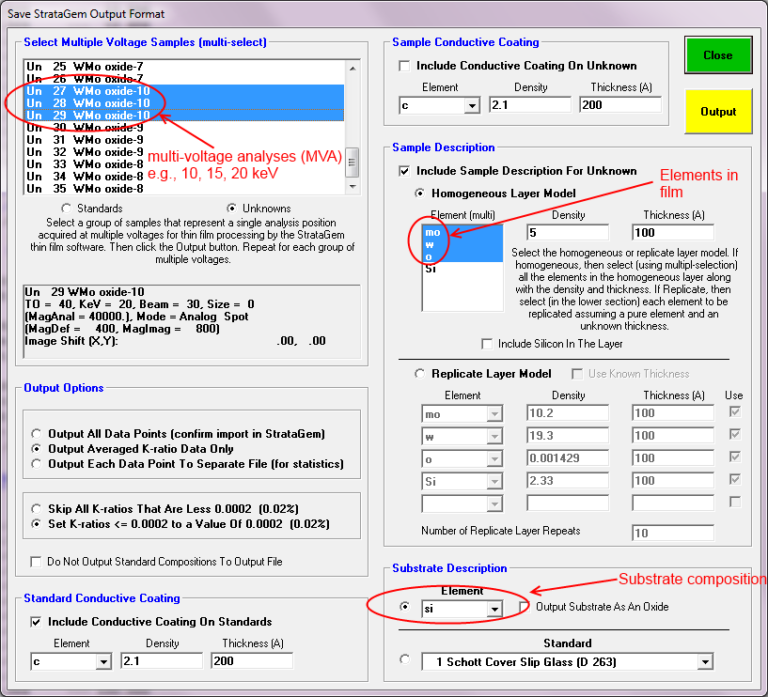The height and width of the screenshot is (697, 768).
Task: Open standard coating Element dropdown
Action: tap(103, 662)
